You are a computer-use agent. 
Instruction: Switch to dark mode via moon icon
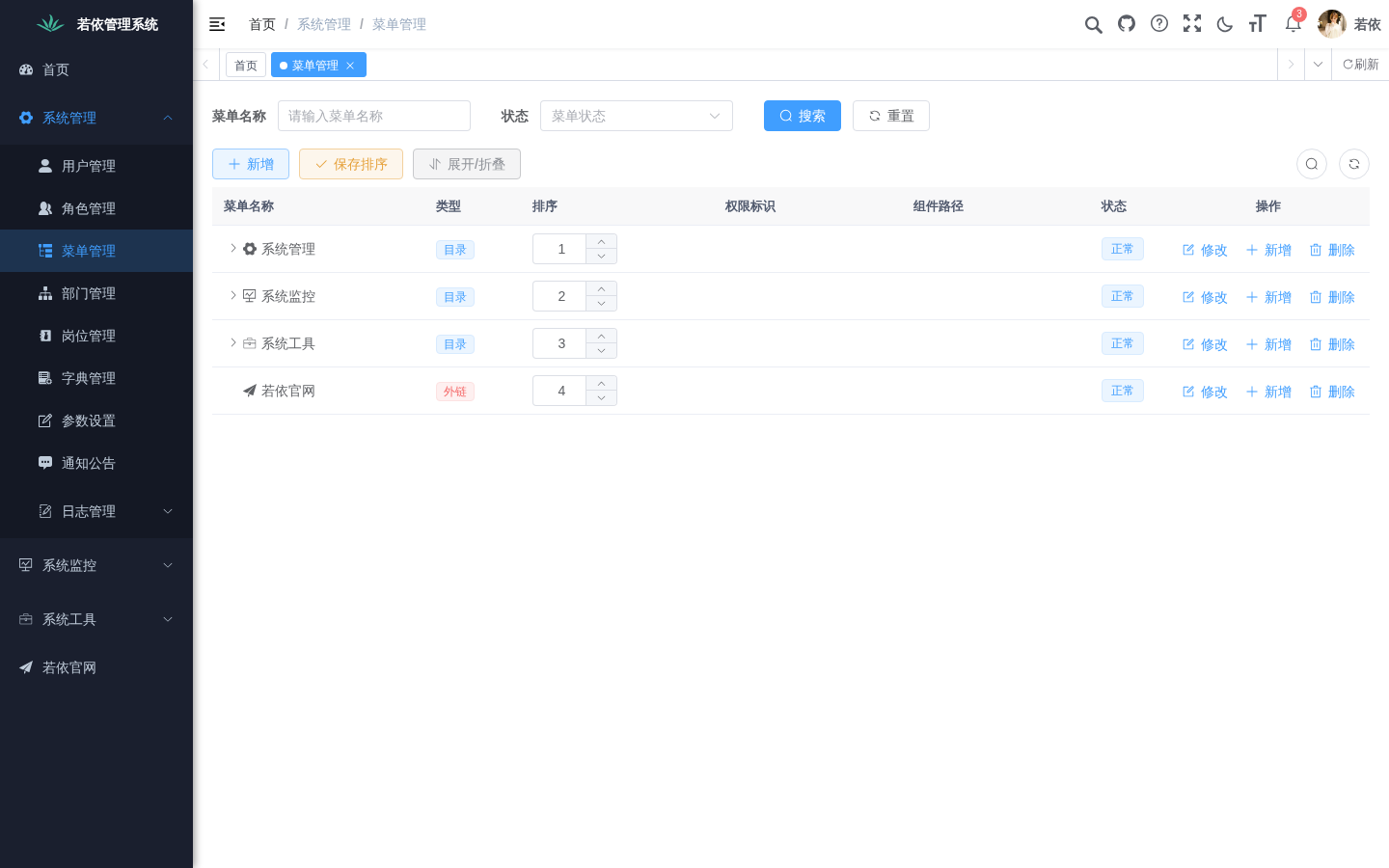(x=1225, y=24)
